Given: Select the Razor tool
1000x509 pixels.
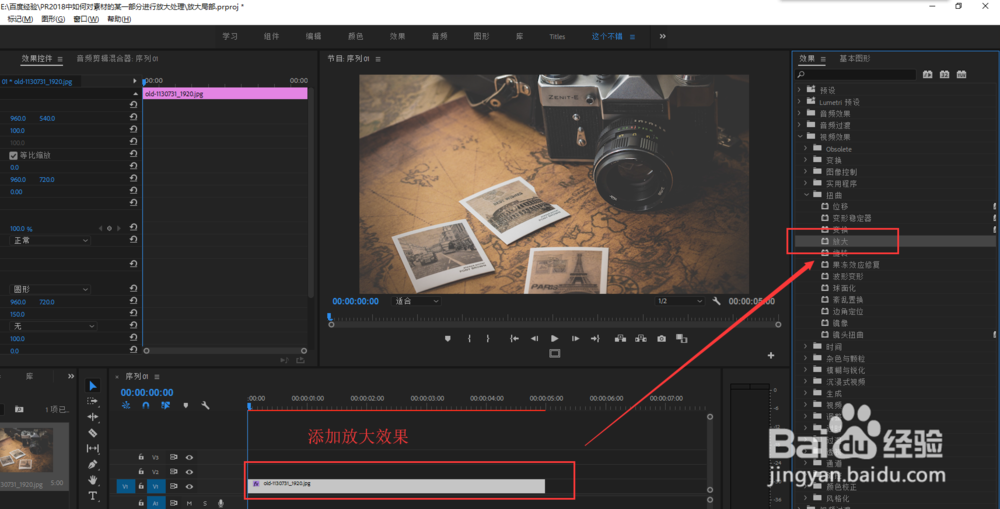Looking at the screenshot, I should point(92,432).
